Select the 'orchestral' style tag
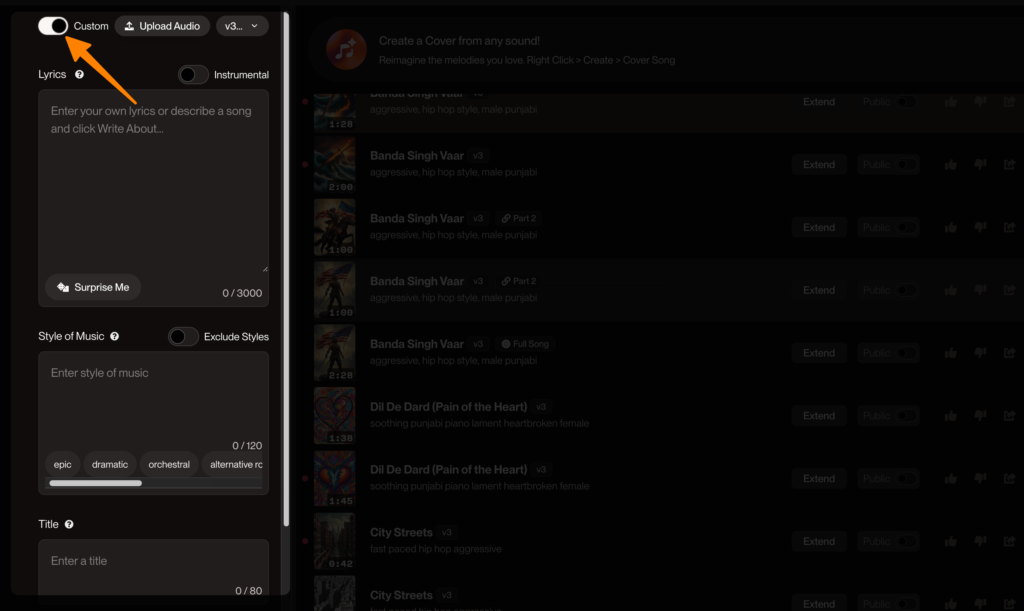The width and height of the screenshot is (1024, 611). (169, 464)
